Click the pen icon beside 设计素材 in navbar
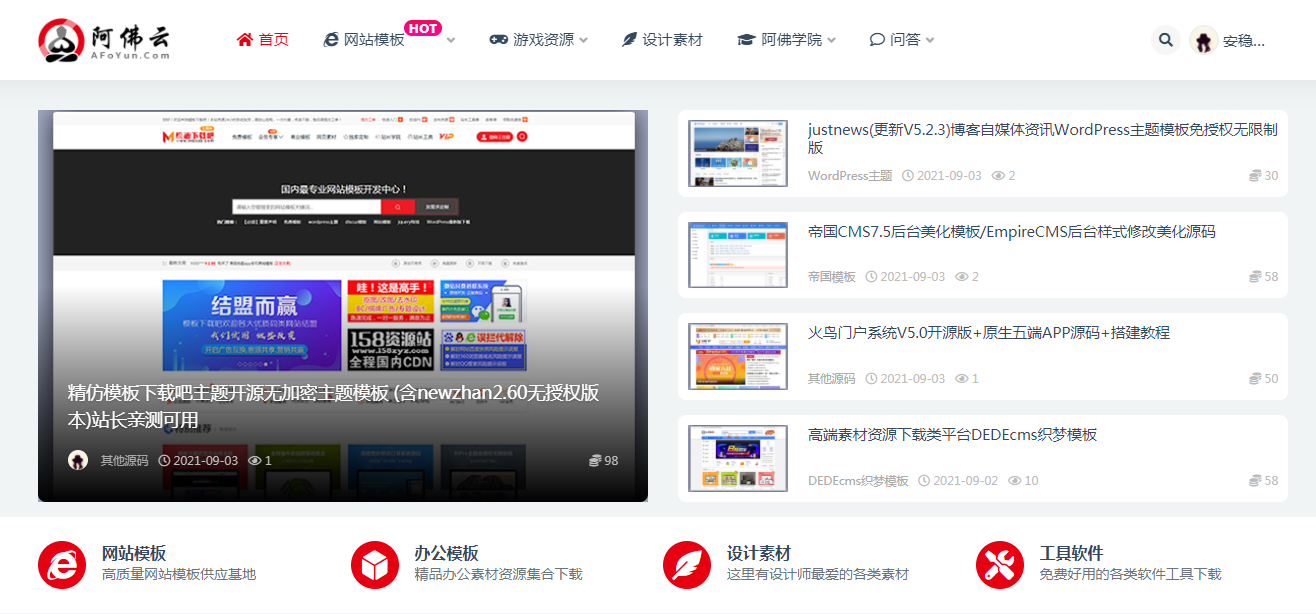This screenshot has width=1316, height=614. [628, 40]
